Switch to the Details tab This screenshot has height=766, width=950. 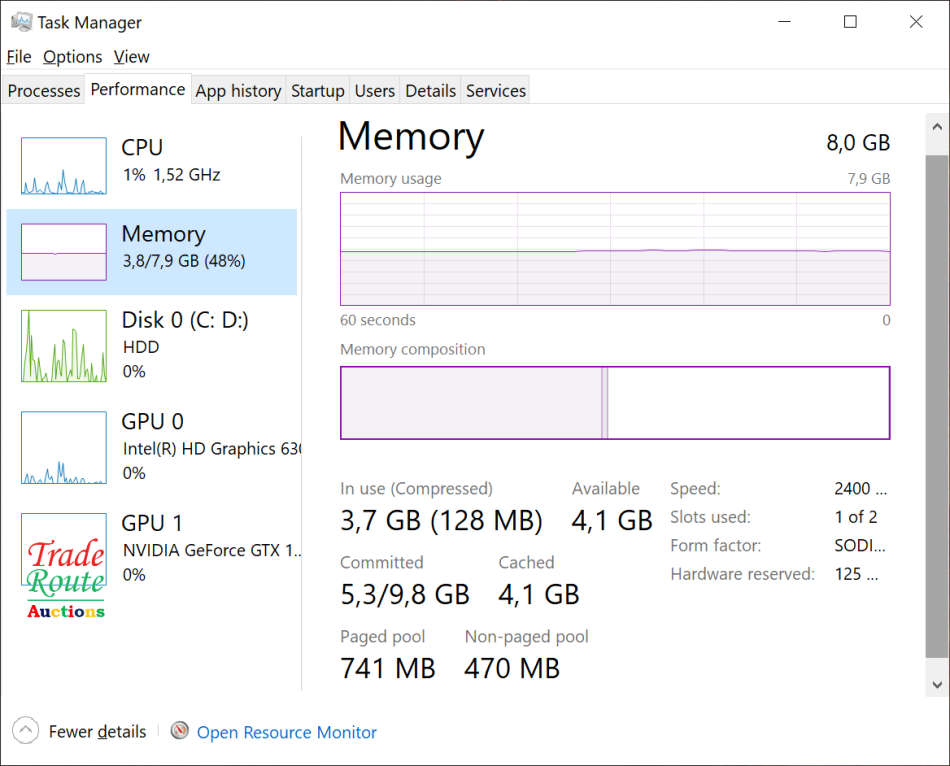[x=430, y=91]
